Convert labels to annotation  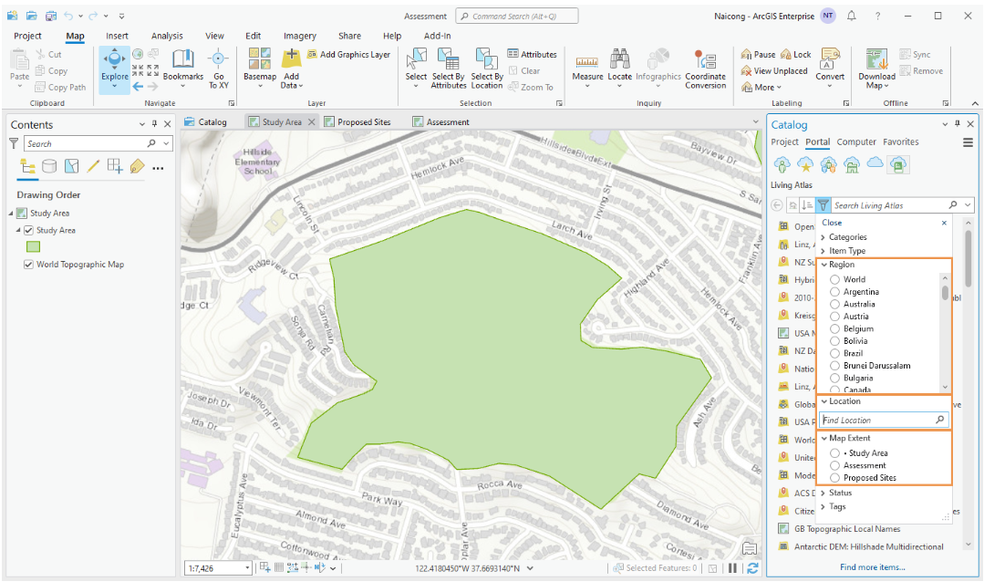830,68
